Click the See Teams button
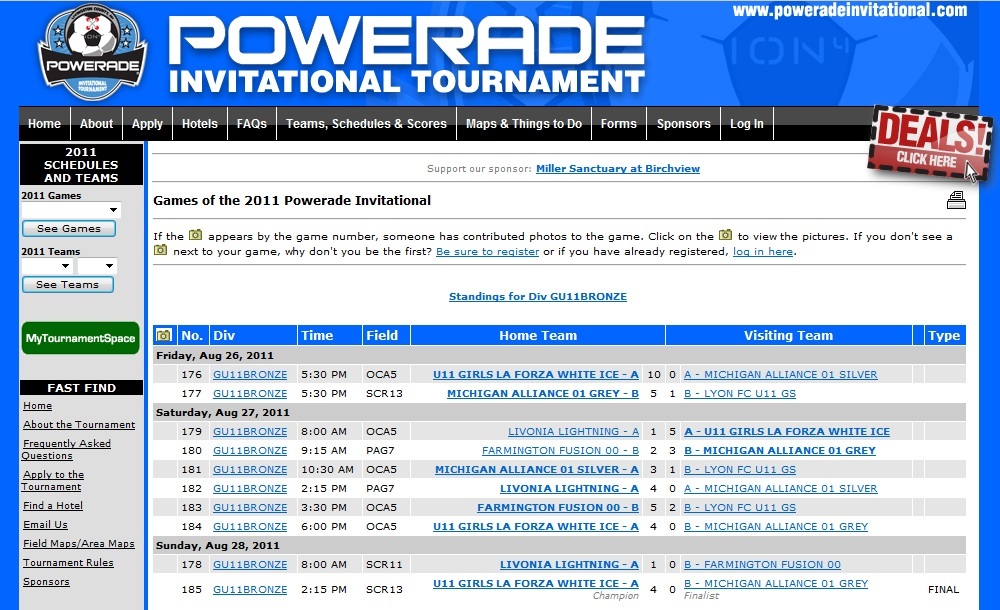Image resolution: width=1000 pixels, height=610 pixels. coord(68,285)
